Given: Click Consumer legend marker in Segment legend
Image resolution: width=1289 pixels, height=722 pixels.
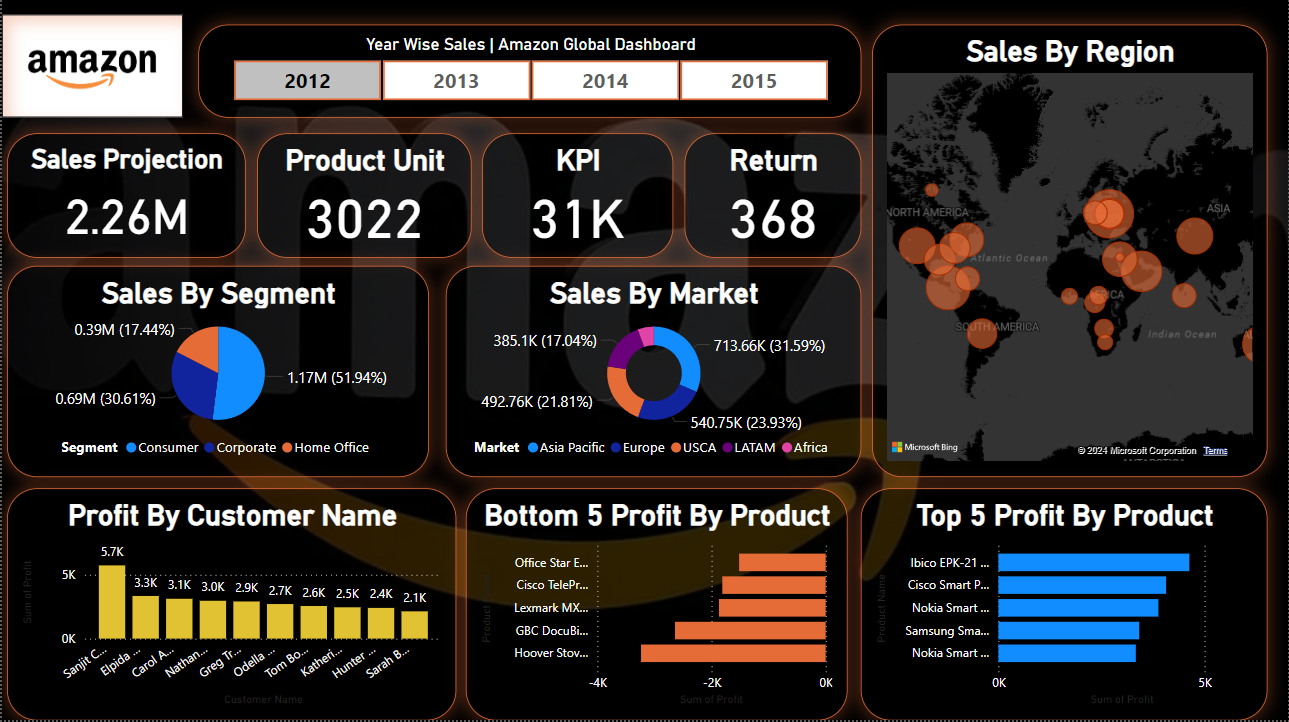Looking at the screenshot, I should [x=131, y=448].
